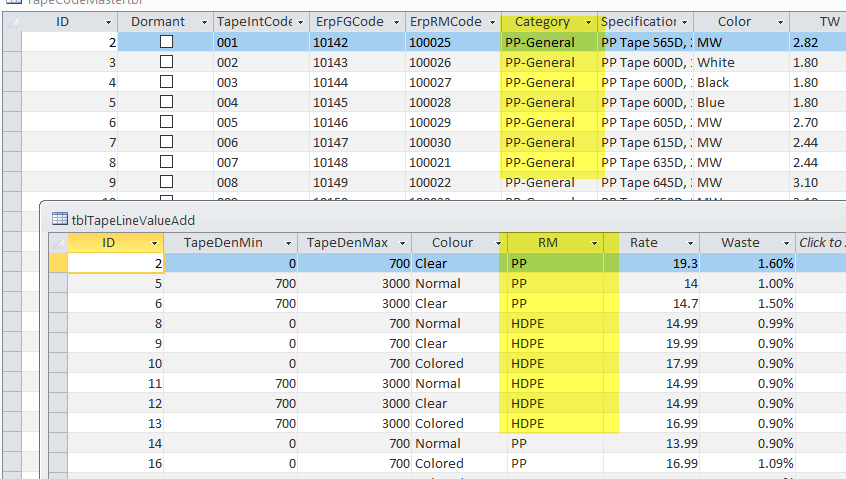846x479 pixels.
Task: Expand the RM column dropdown arrow
Action: (594, 243)
